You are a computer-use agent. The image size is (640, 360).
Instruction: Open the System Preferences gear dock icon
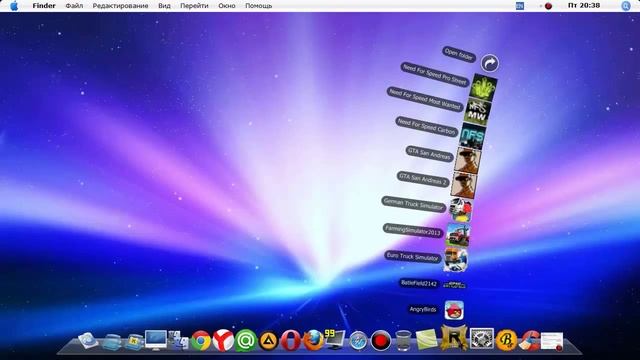coord(482,339)
